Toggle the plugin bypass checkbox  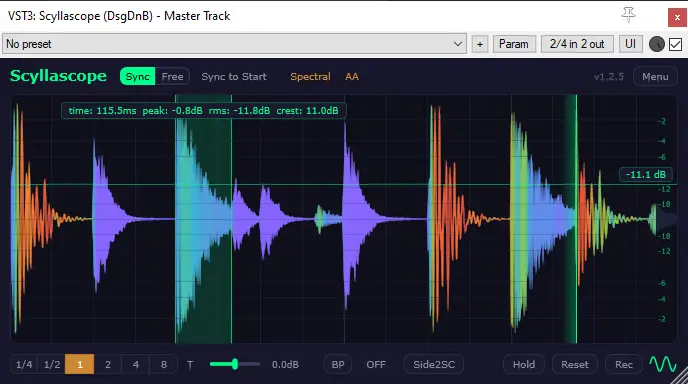(676, 44)
